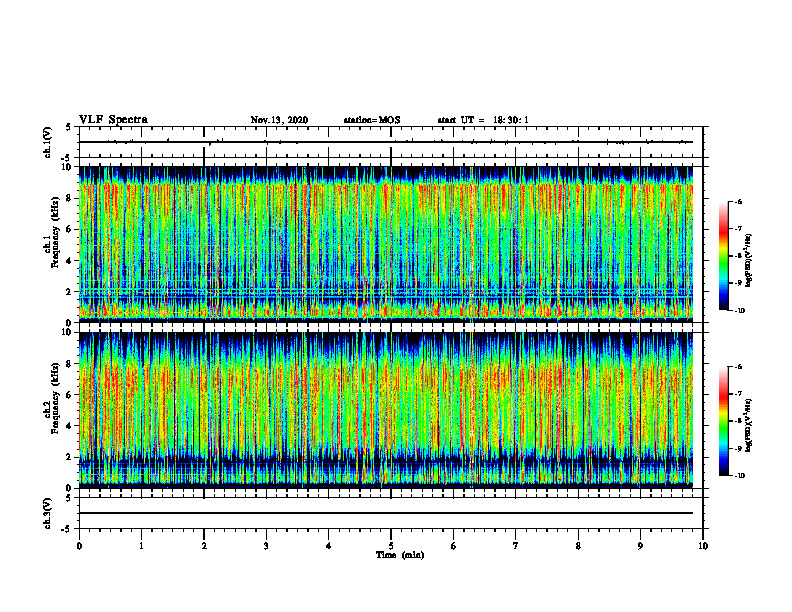Click the -6 label on ch.1 color bar
792x612 pixels.
pyautogui.click(x=738, y=201)
